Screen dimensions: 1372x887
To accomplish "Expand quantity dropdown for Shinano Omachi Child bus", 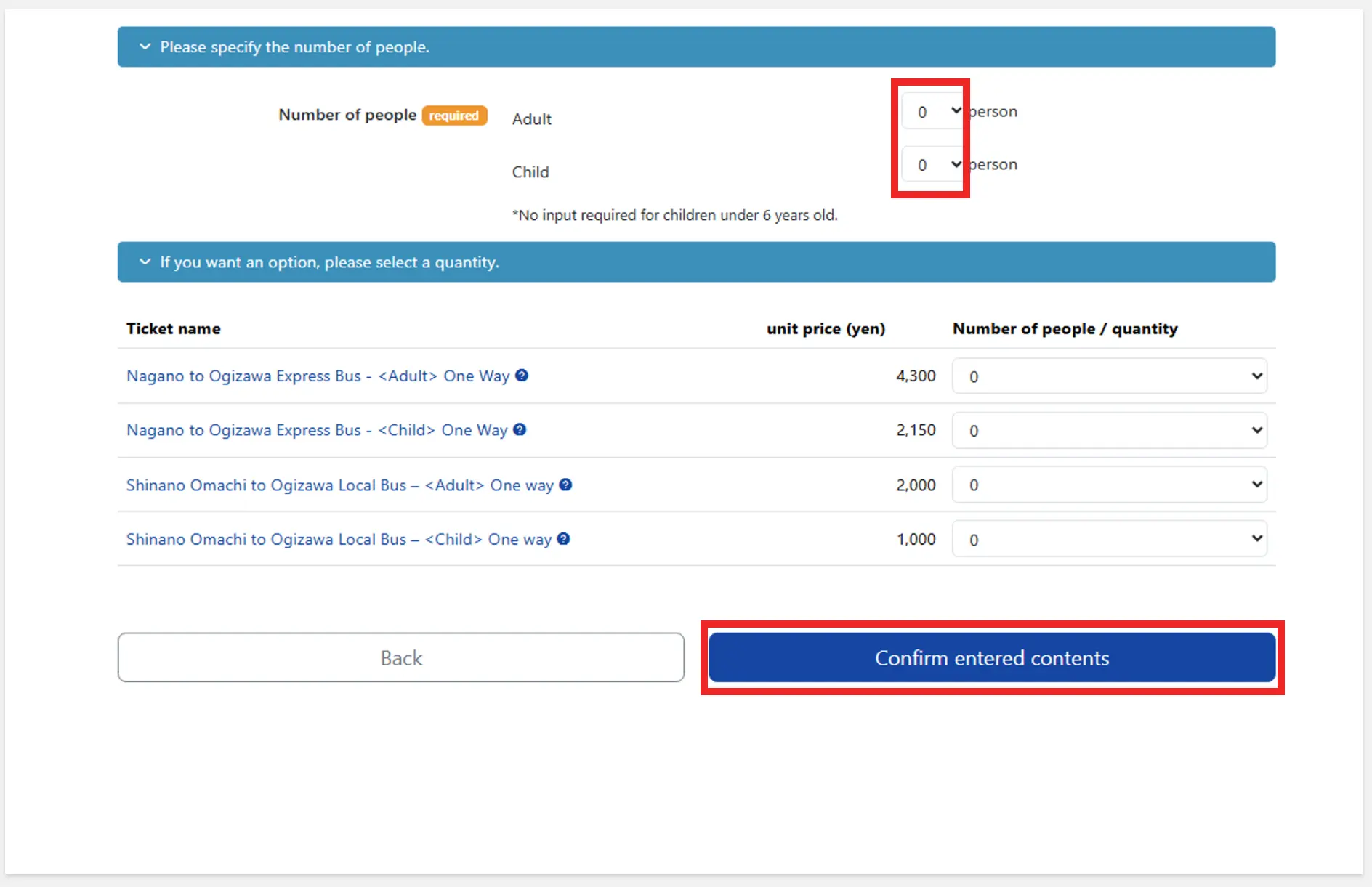I will click(1109, 539).
